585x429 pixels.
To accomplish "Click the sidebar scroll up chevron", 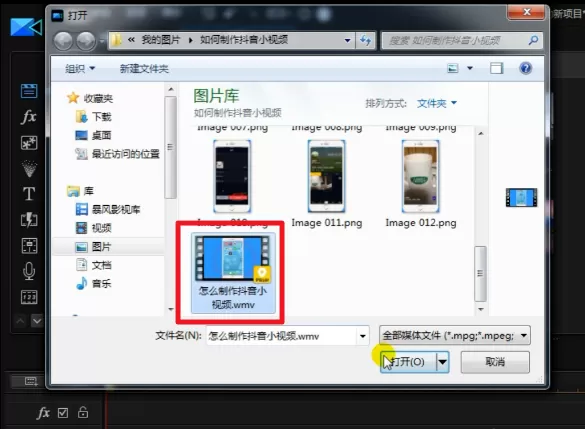I will pos(21,320).
